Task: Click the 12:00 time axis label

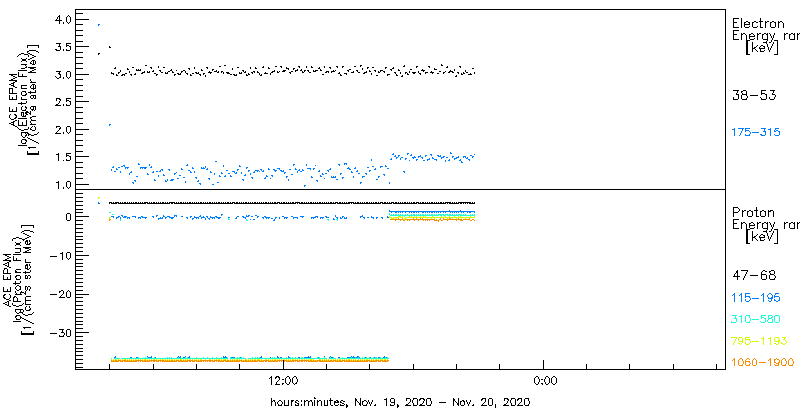Action: [x=283, y=381]
